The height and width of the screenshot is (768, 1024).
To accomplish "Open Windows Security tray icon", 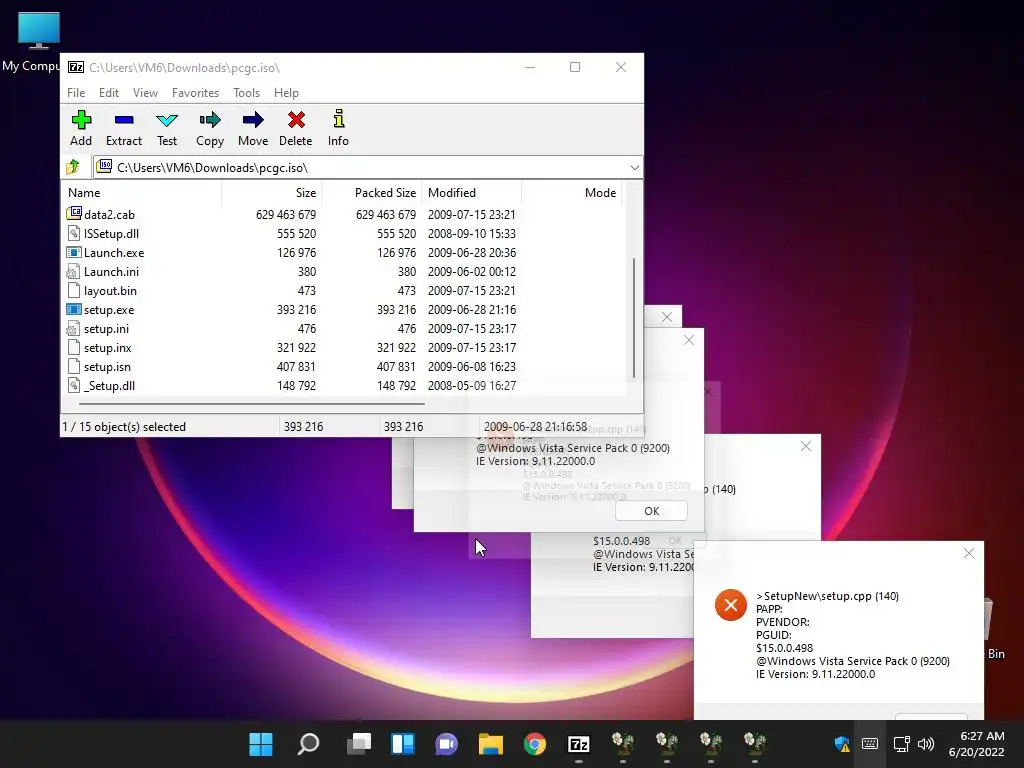I will (842, 744).
